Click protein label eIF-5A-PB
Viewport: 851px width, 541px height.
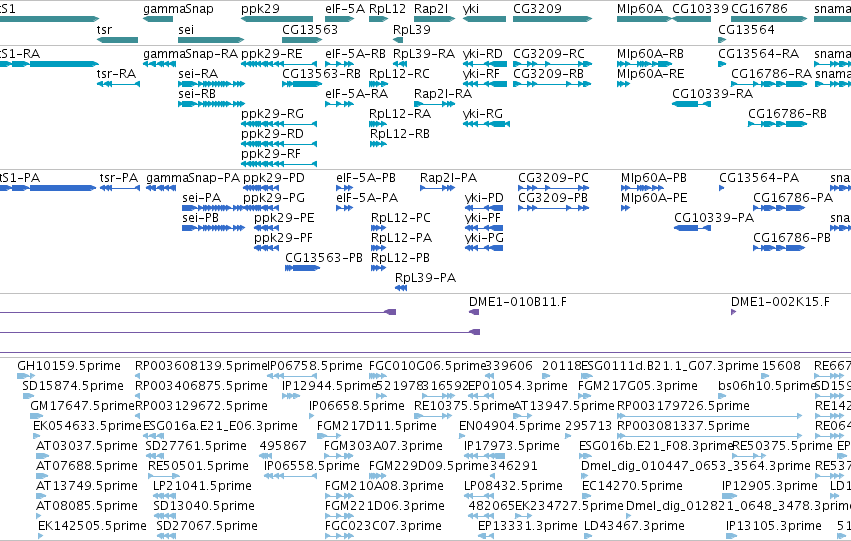366,178
